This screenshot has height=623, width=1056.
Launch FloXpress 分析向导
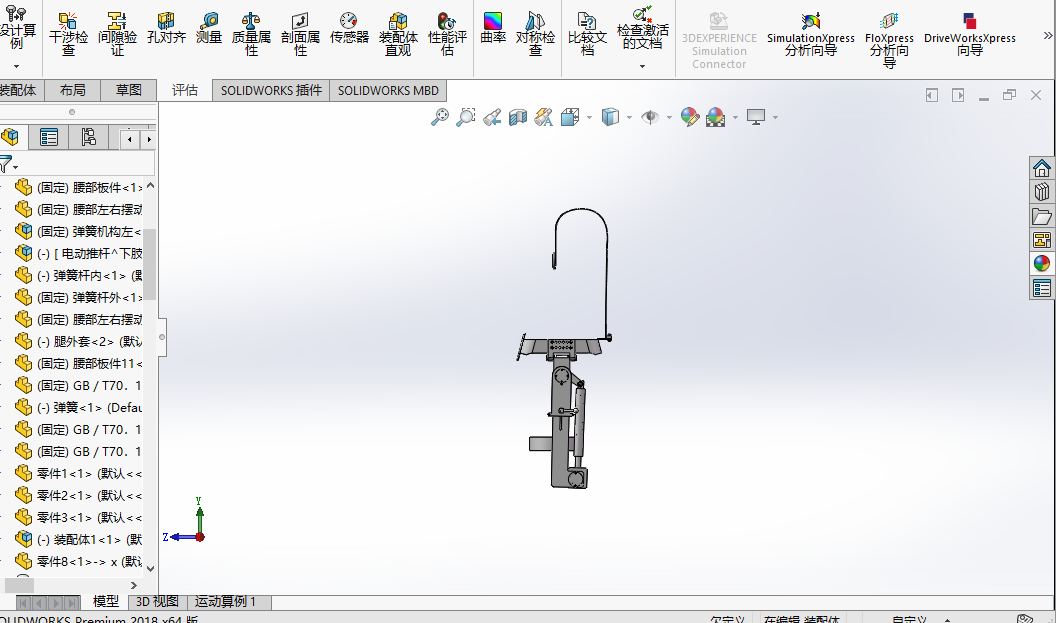coord(889,40)
